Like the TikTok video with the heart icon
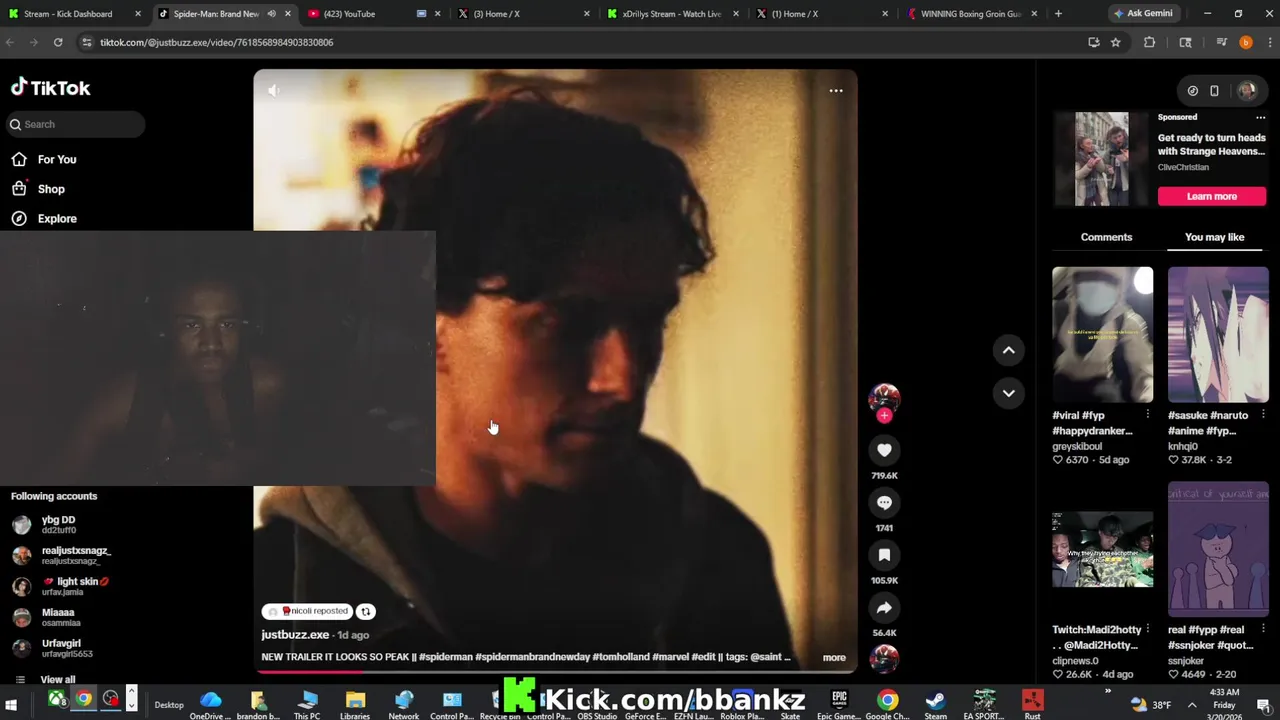The width and height of the screenshot is (1280, 720). pyautogui.click(x=884, y=450)
